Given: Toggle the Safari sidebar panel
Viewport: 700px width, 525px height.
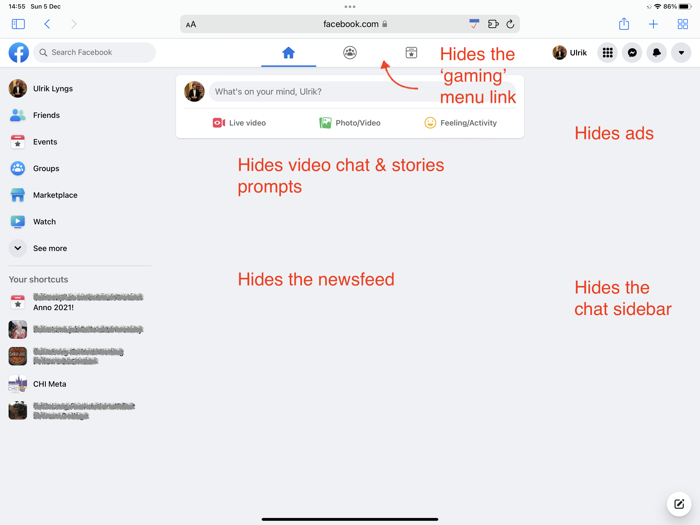Looking at the screenshot, I should pyautogui.click(x=18, y=24).
